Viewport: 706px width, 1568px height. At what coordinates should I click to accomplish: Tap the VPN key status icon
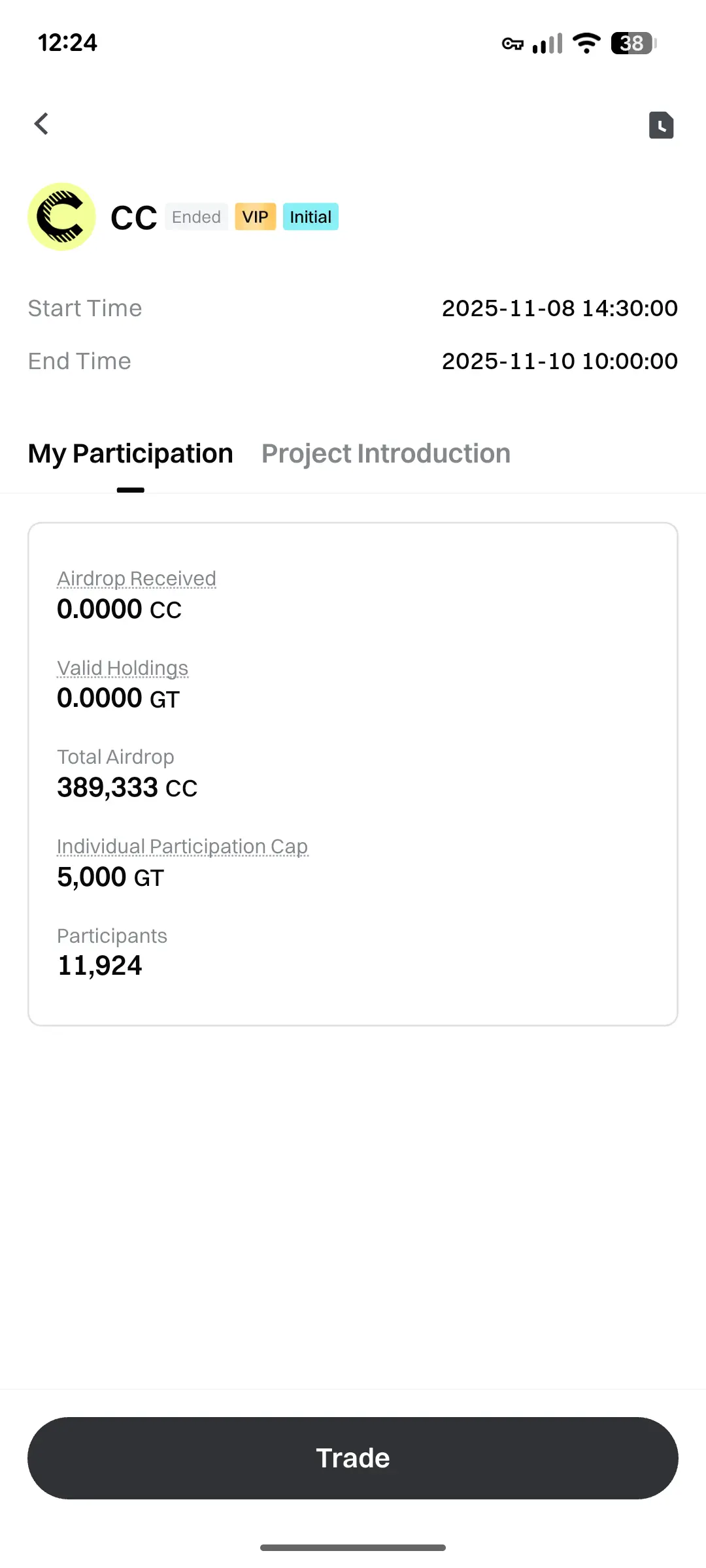click(513, 44)
